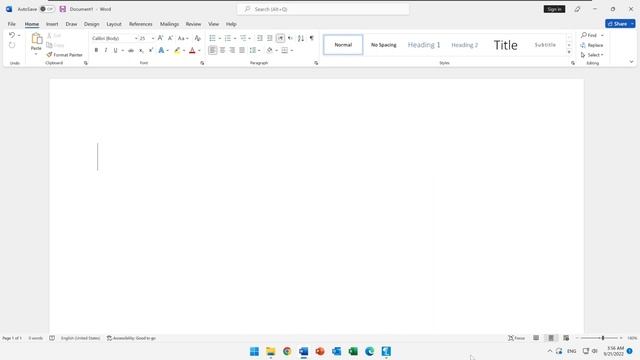Switch to the Design tab

tap(91, 24)
